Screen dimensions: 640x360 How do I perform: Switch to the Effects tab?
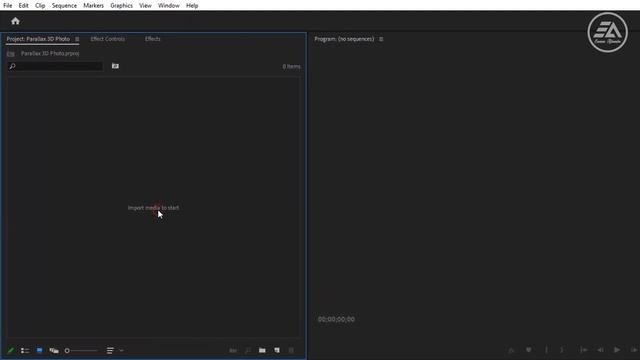(153, 39)
